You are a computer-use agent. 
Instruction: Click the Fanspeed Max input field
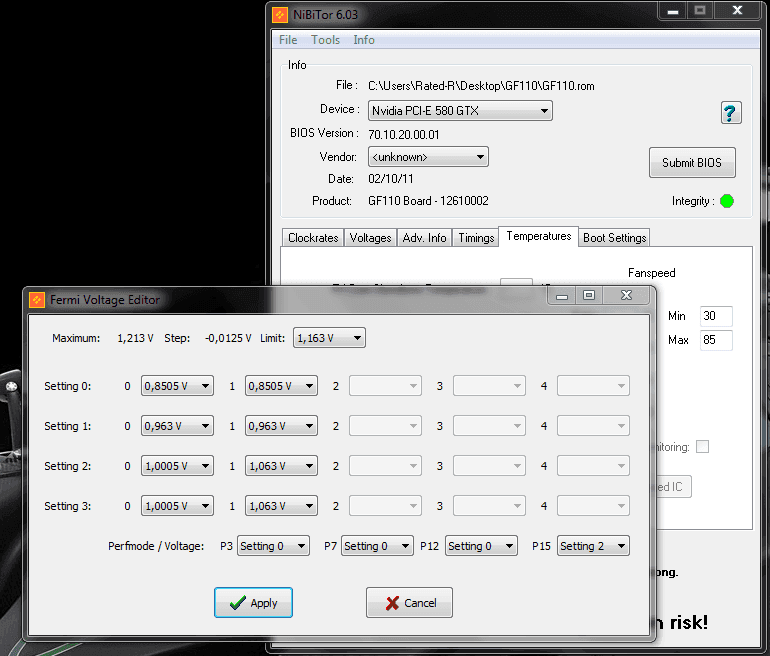tap(716, 340)
